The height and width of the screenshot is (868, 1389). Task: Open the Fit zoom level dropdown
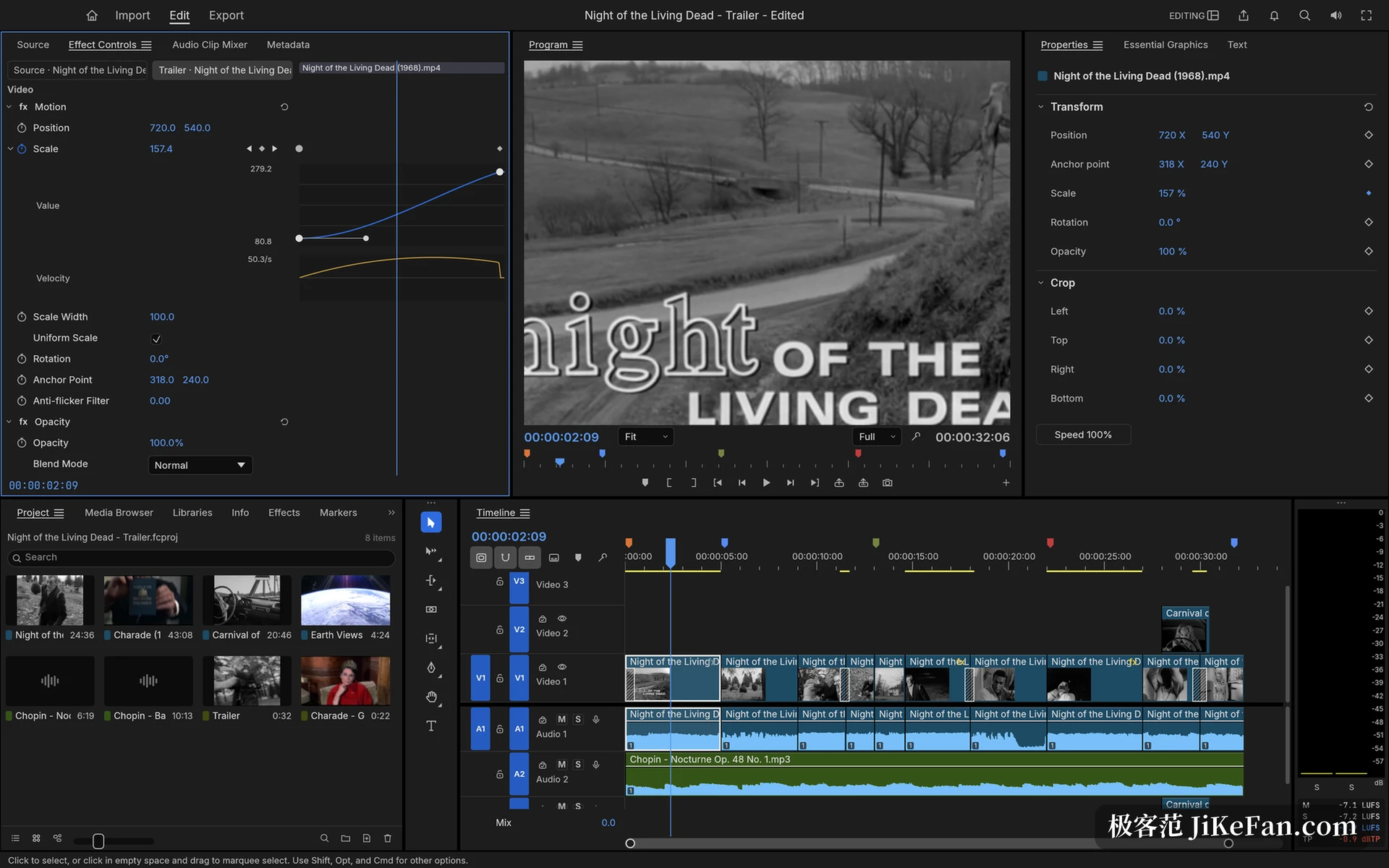(646, 437)
